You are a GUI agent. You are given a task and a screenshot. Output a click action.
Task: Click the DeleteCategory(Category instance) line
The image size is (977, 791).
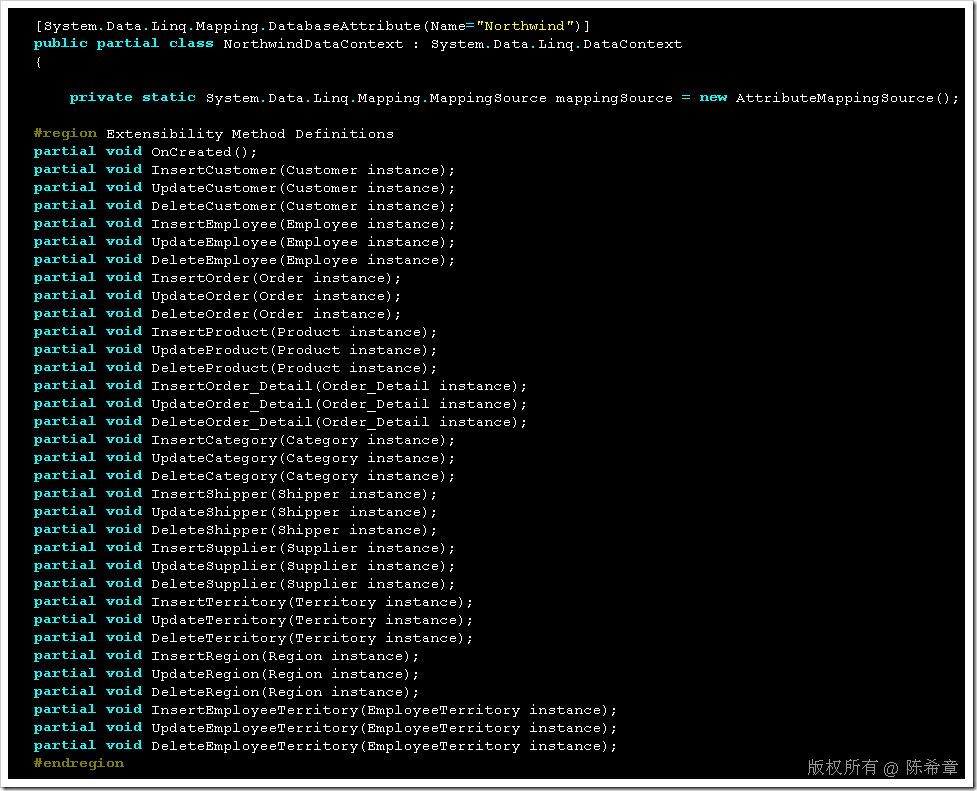coord(244,476)
